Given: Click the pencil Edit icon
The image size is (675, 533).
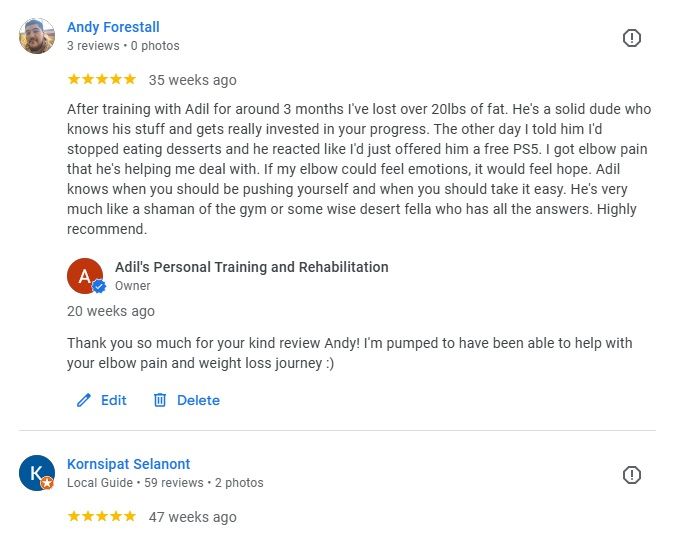Looking at the screenshot, I should point(84,400).
